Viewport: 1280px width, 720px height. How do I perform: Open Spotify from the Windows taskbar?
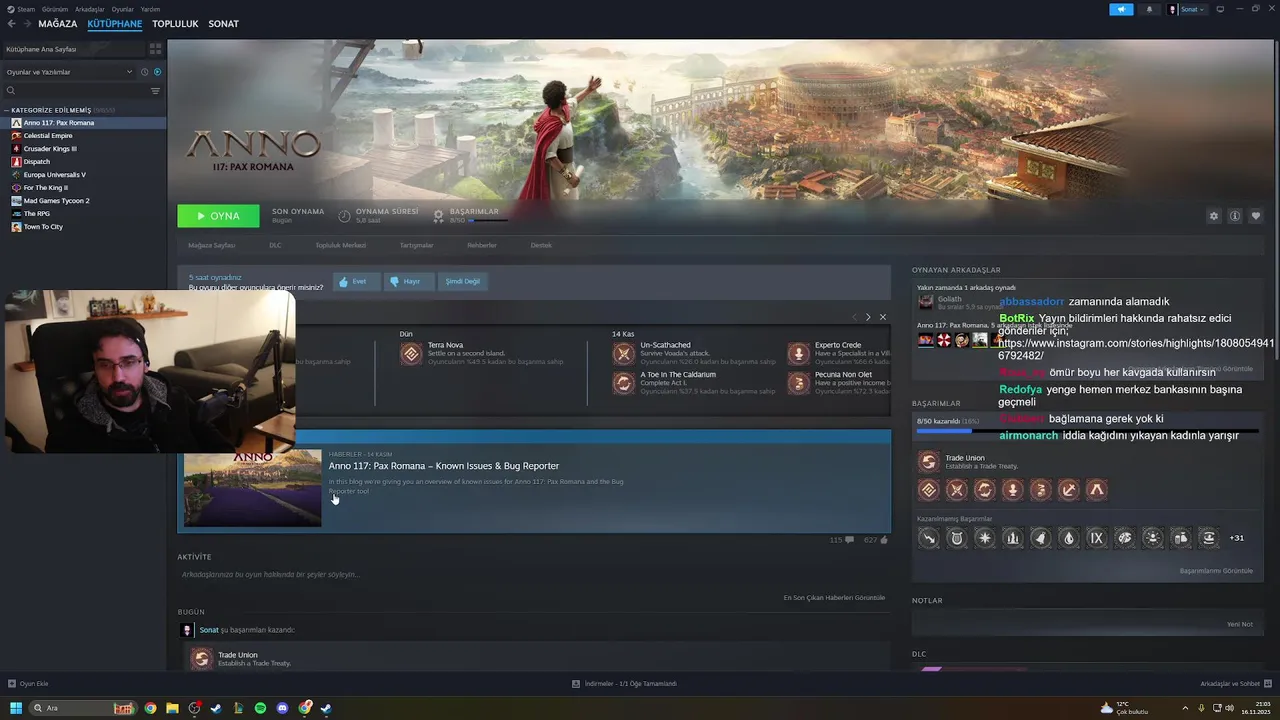coord(260,708)
